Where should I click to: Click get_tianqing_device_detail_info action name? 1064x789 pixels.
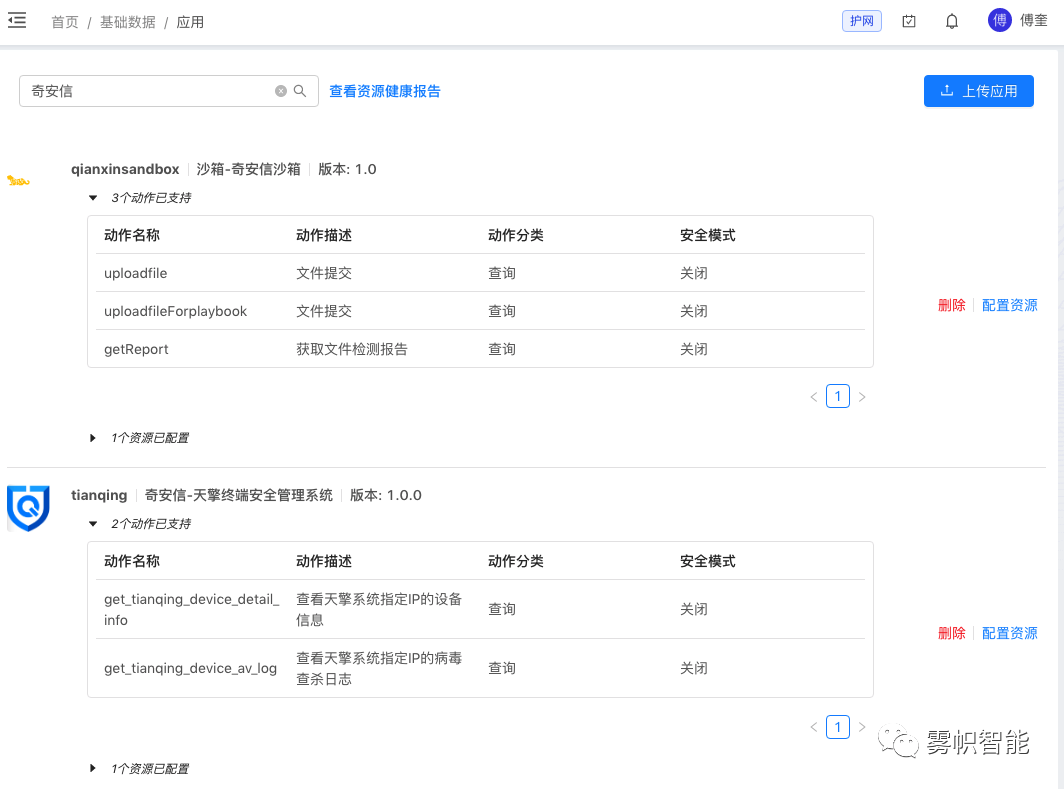(191, 609)
